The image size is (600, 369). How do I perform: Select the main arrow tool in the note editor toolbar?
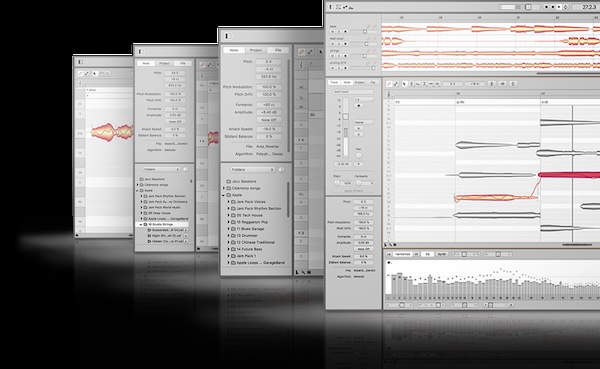pos(404,84)
